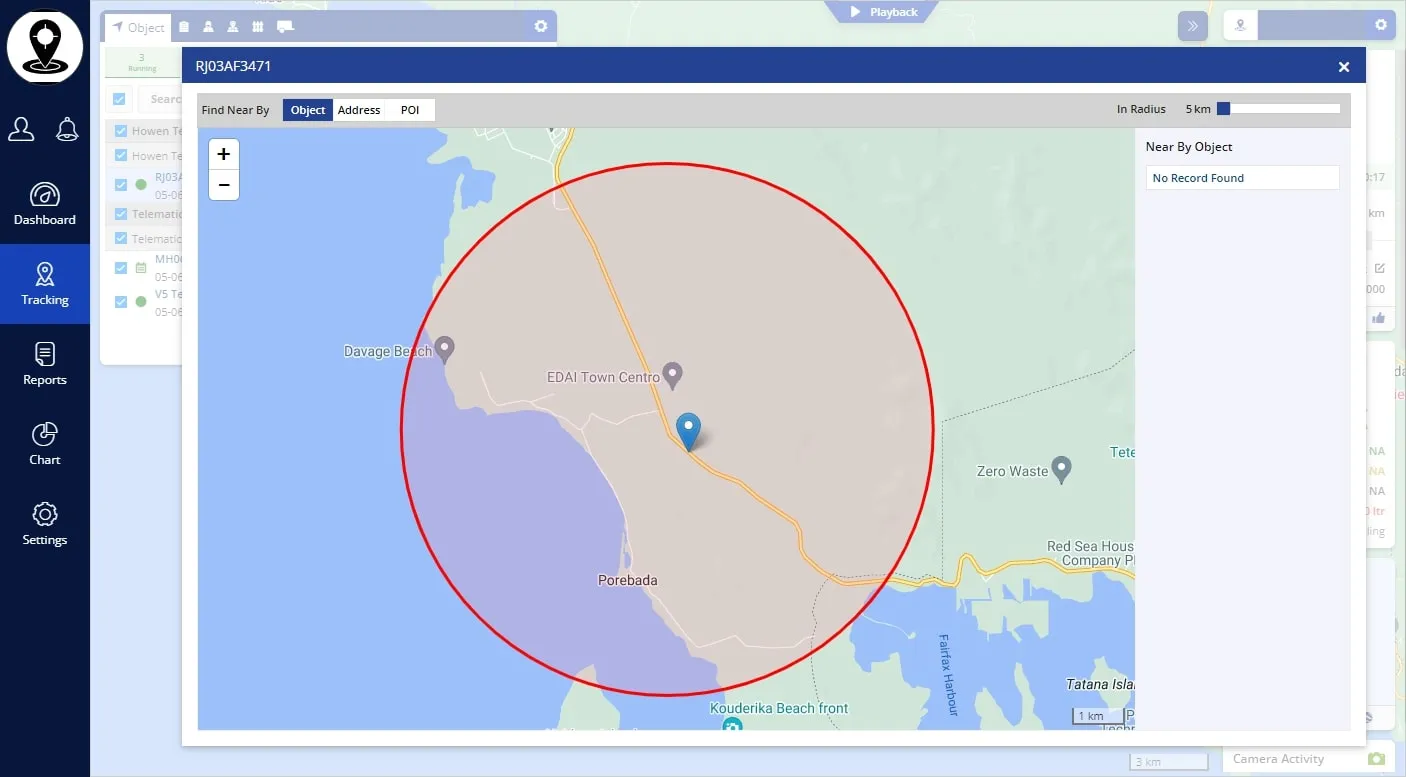Viewport: 1406px width, 777px height.
Task: Toggle the select-all objects checkbox
Action: [120, 99]
